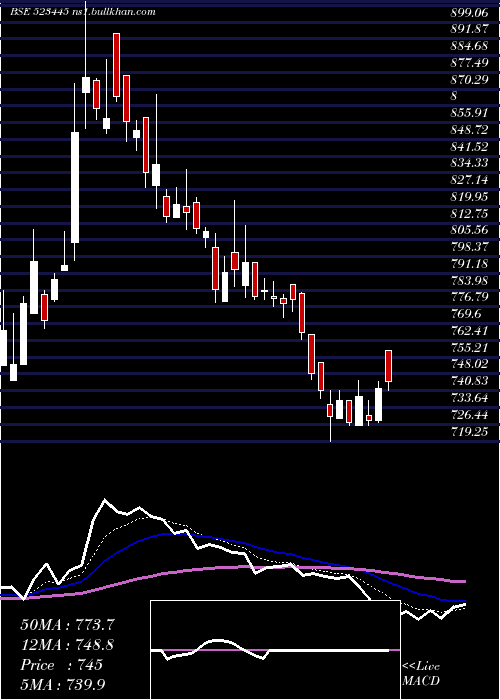Click the 776.79 price label
Screen dimensions: 500x700
coord(469,297)
